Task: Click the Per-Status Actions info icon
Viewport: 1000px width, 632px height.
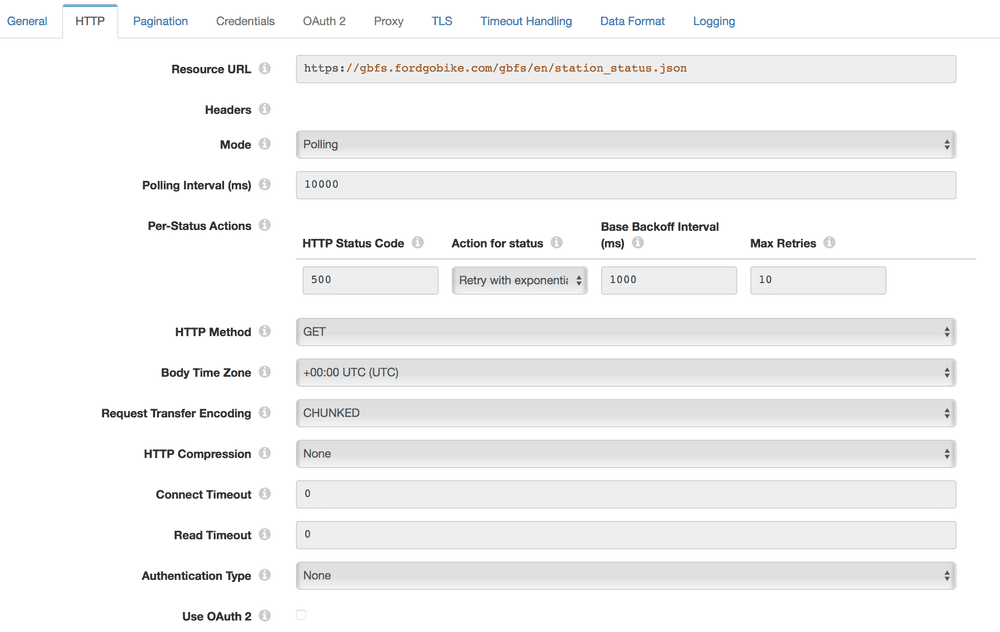Action: coord(265,226)
